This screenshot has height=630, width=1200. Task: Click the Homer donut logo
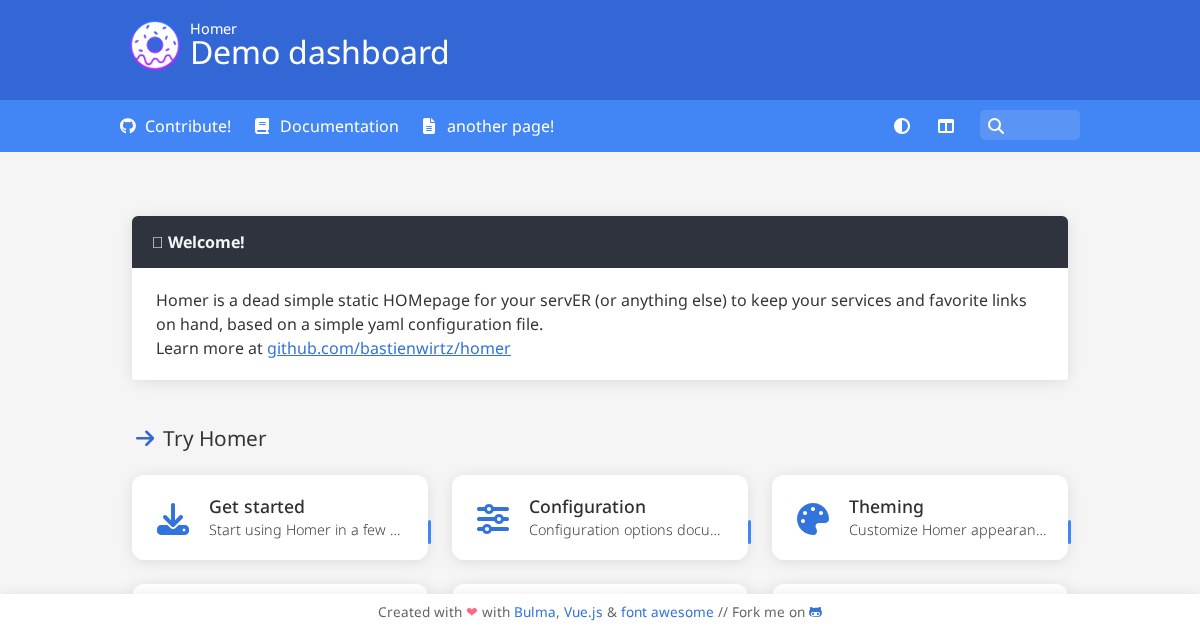155,46
